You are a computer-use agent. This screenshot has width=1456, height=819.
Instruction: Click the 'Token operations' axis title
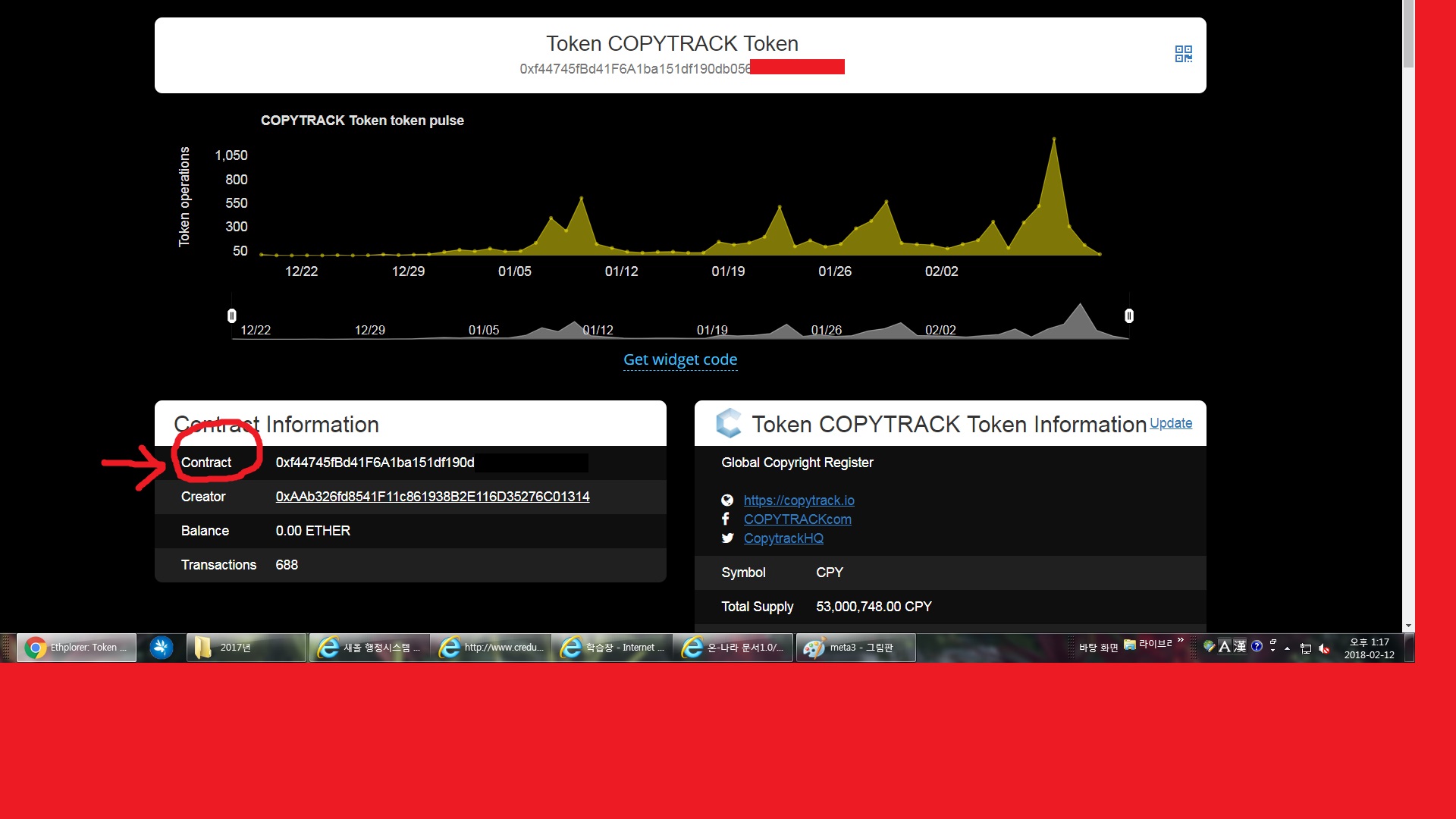pyautogui.click(x=184, y=196)
